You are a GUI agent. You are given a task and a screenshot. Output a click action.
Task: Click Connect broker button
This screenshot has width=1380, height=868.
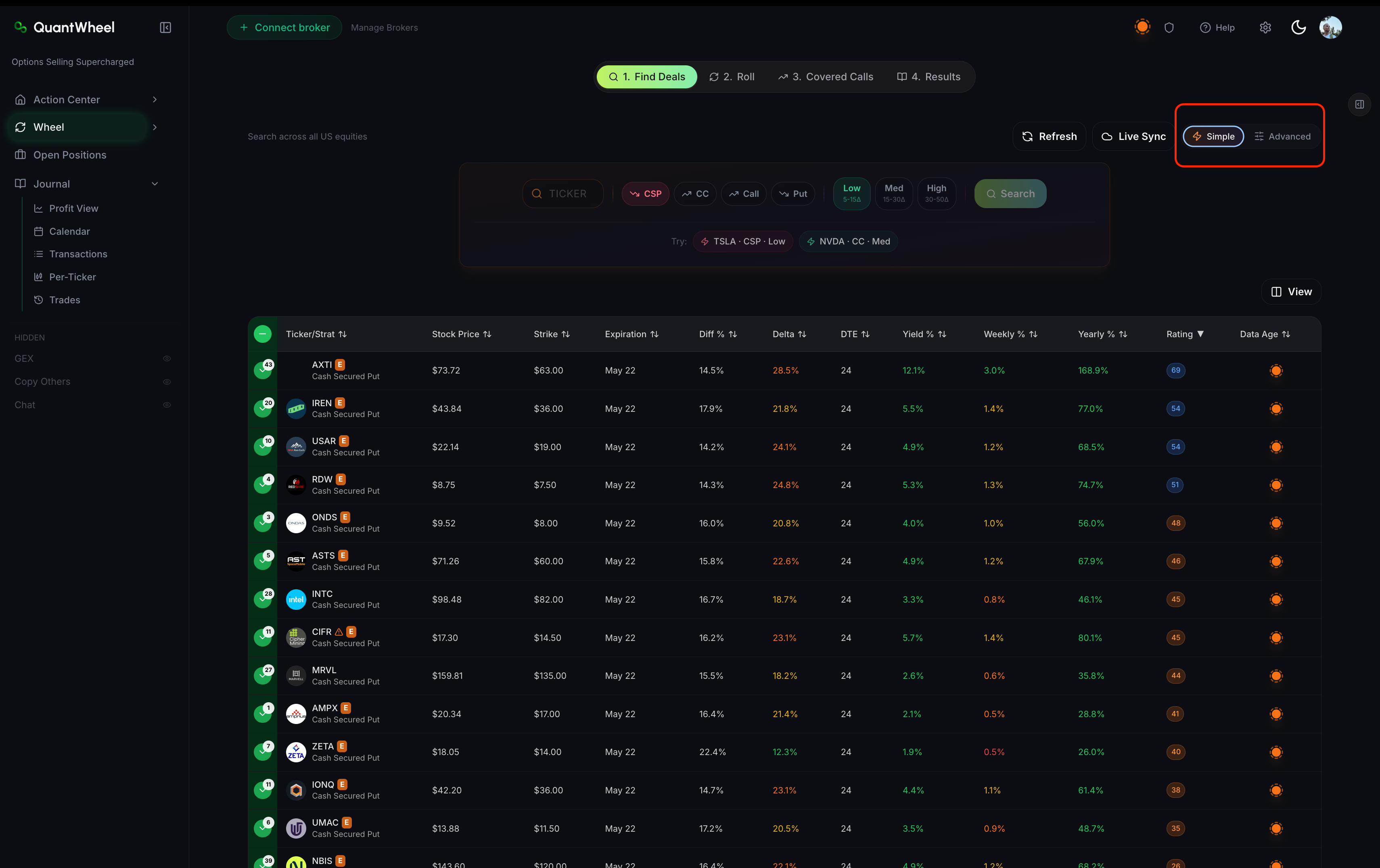tap(284, 27)
